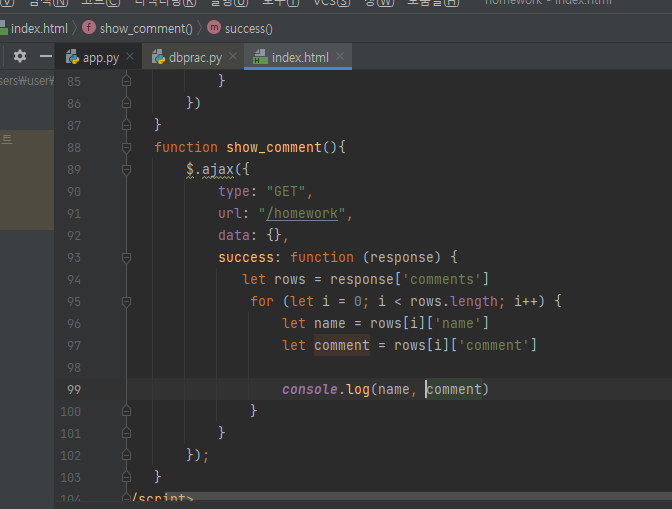Click fold end marker on line 100
The image size is (672, 509).
126,411
